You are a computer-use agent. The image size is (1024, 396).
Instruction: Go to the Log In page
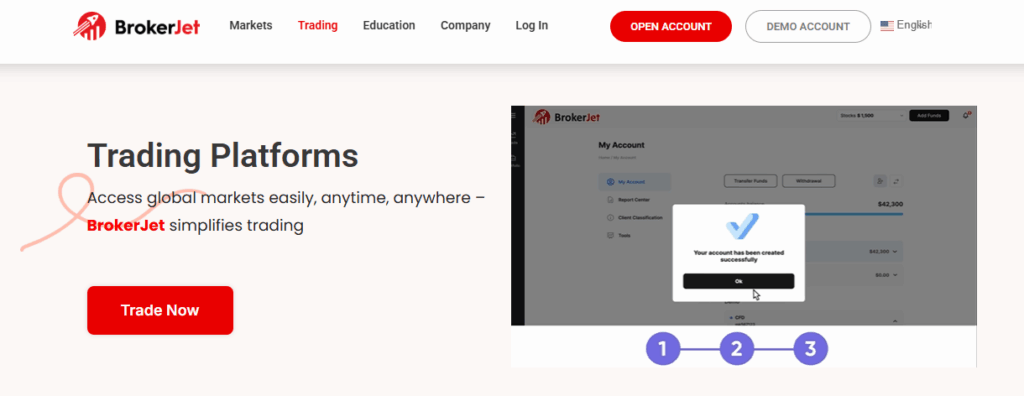point(532,25)
